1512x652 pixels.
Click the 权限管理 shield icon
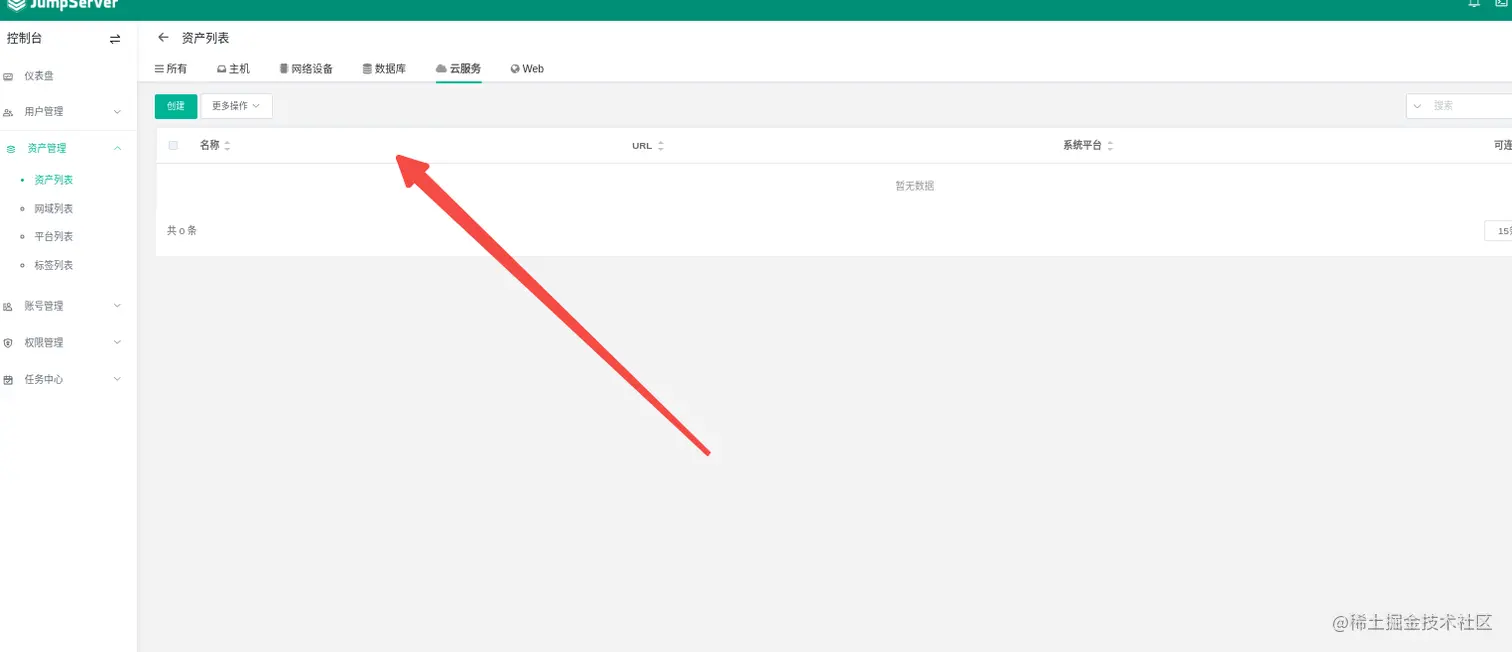8,343
